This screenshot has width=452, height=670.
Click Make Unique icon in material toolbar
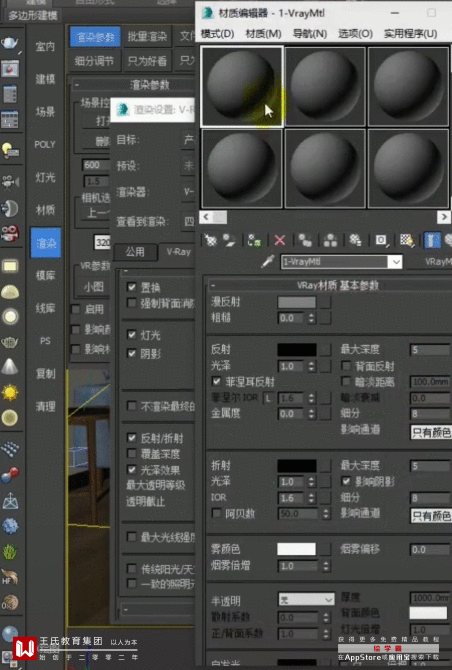pos(330,241)
